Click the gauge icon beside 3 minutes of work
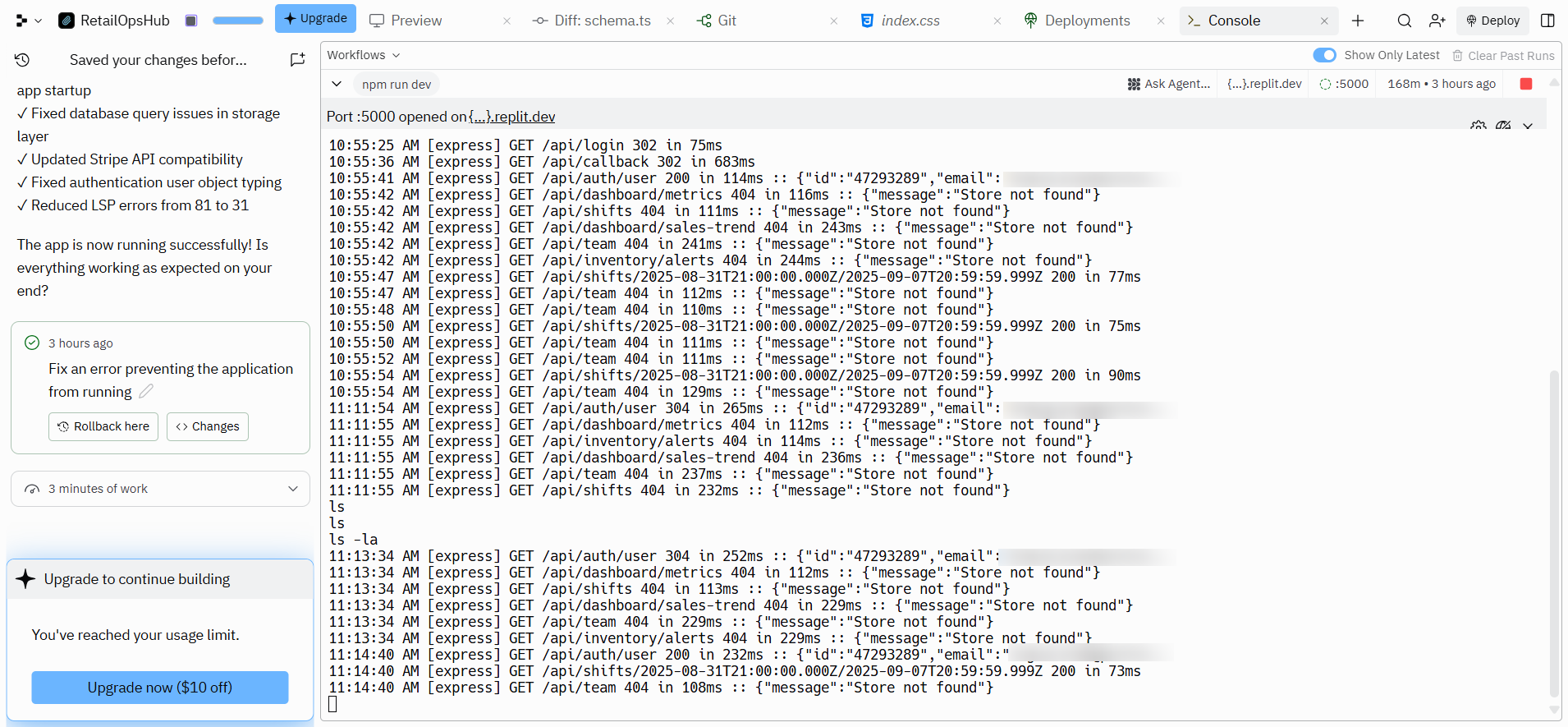 (x=32, y=489)
